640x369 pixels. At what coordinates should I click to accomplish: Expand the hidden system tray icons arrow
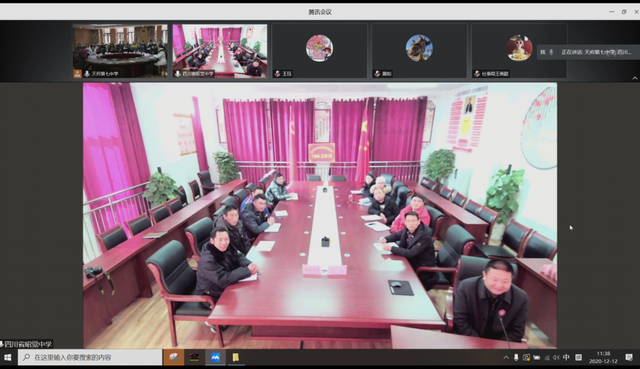[506, 358]
